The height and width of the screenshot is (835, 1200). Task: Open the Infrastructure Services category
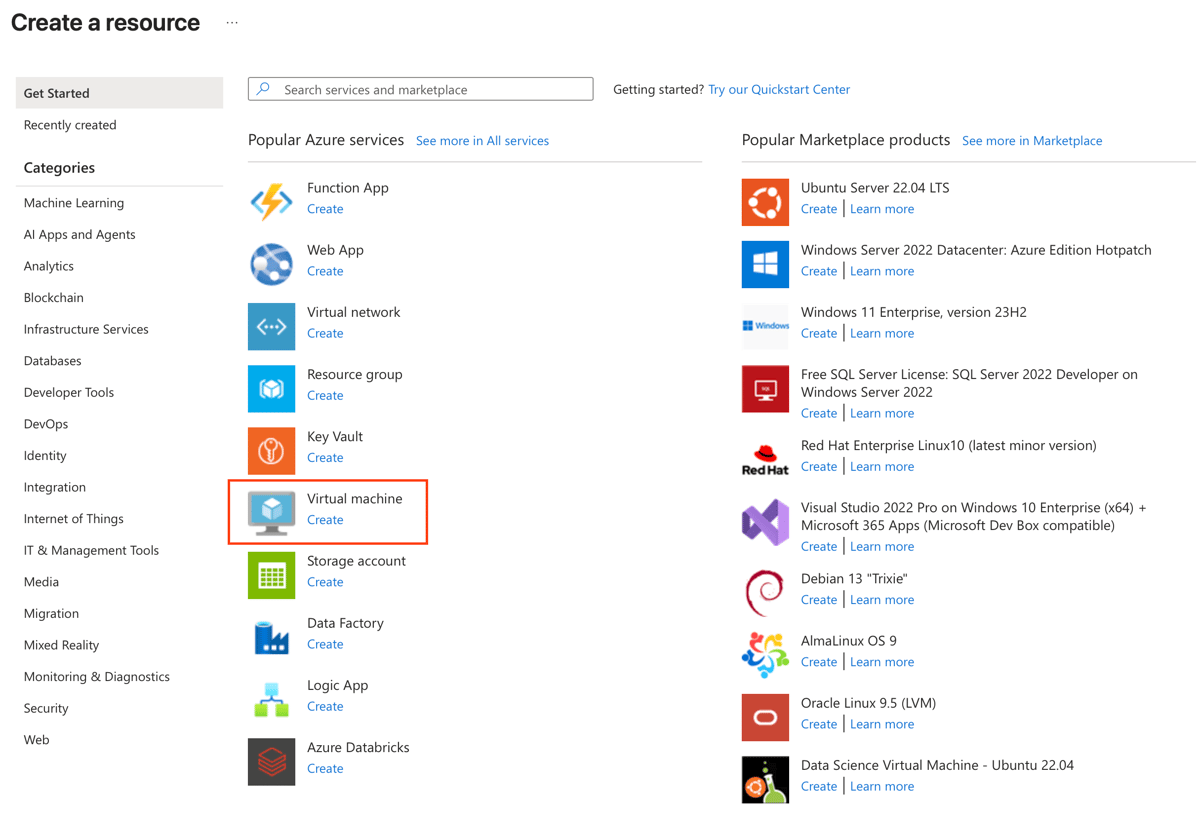tap(86, 329)
